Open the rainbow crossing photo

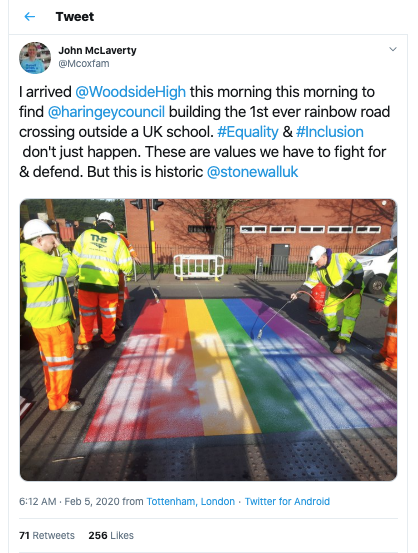point(208,340)
